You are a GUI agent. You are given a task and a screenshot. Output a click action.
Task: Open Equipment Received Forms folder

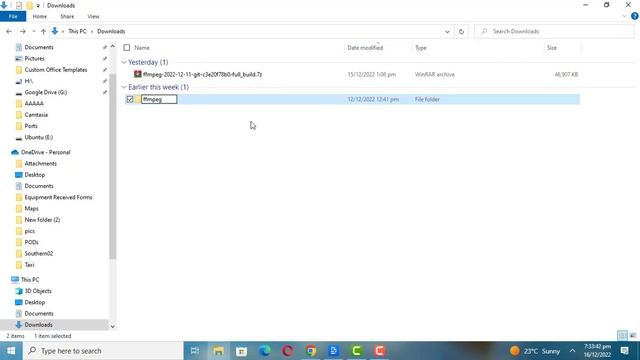click(58, 197)
